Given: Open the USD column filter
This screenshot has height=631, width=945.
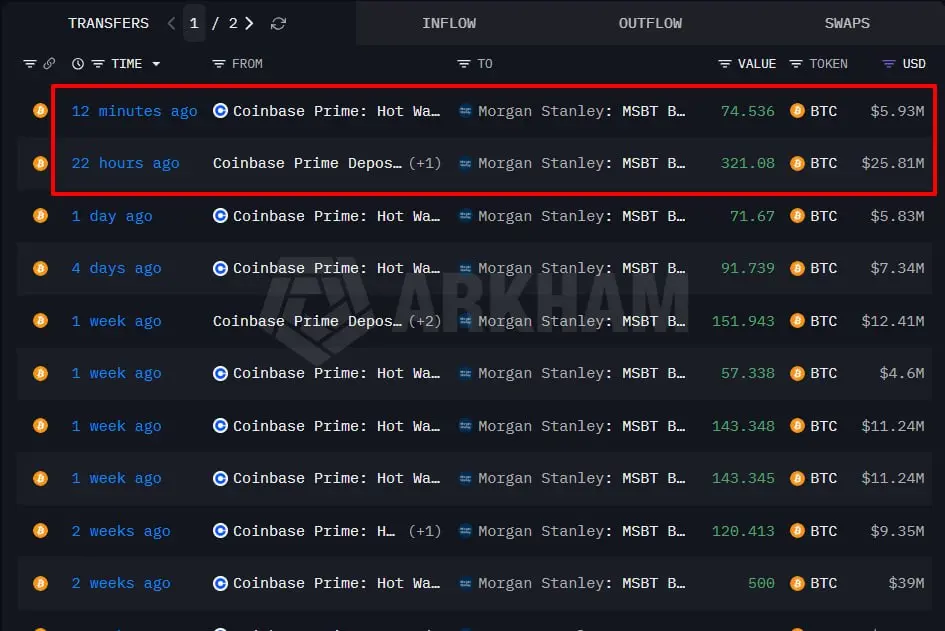Looking at the screenshot, I should point(889,64).
